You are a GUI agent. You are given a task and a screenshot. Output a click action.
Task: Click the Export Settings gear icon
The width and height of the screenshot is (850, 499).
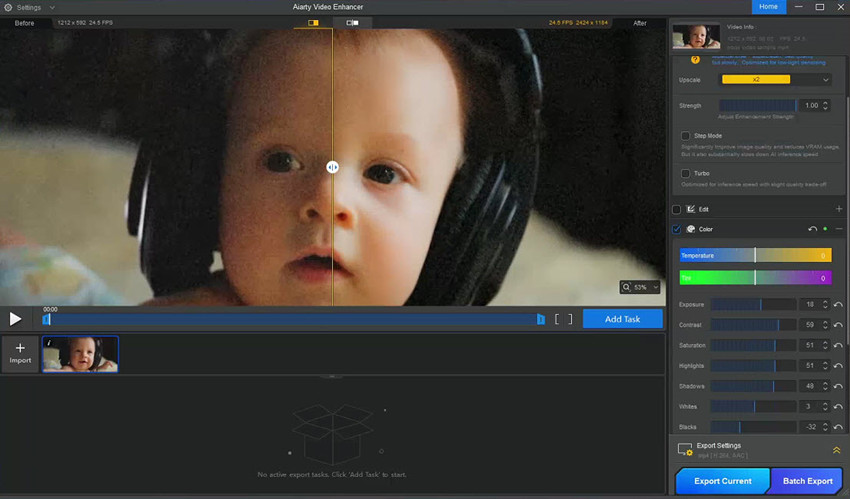coord(685,450)
